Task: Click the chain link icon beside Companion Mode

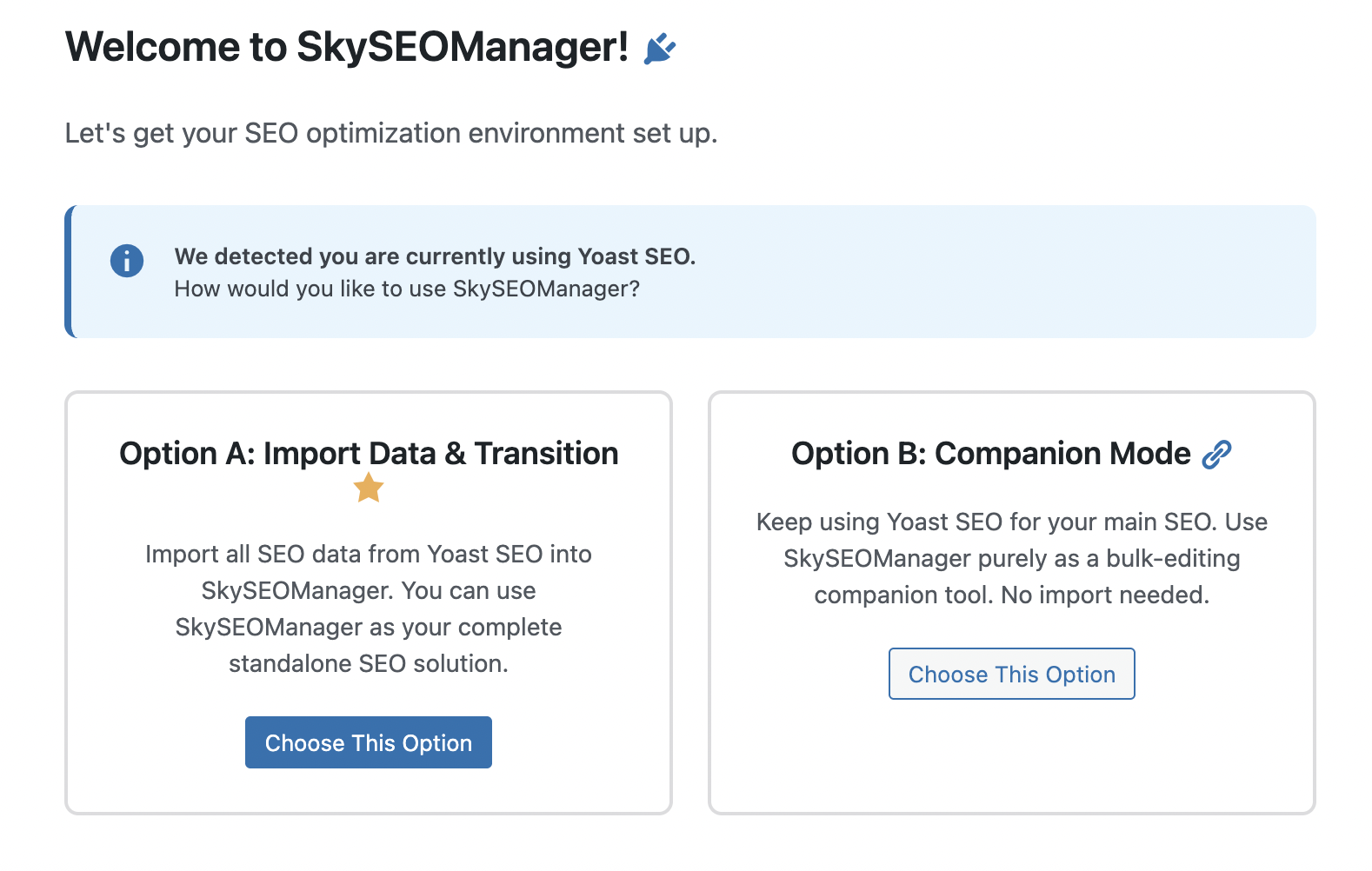Action: (x=1216, y=454)
